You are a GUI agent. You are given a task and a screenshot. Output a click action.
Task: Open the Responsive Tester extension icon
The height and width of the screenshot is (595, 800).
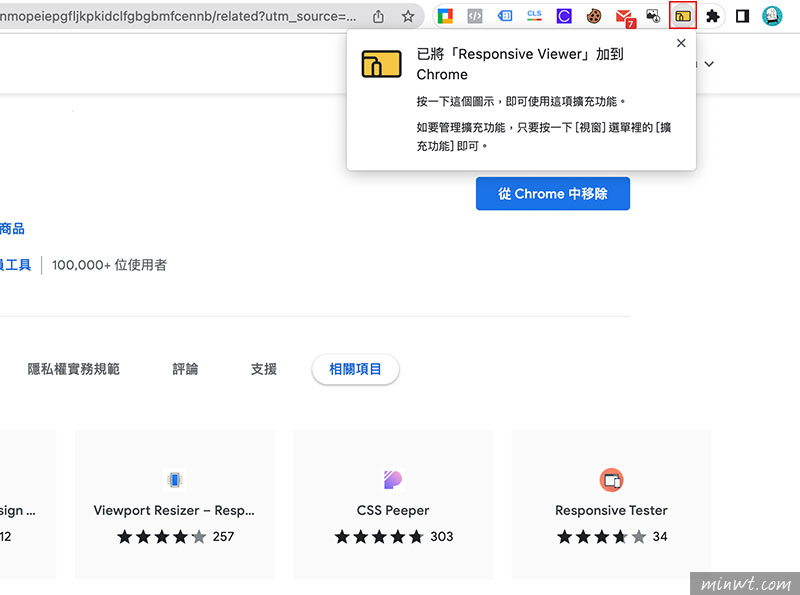[x=611, y=480]
